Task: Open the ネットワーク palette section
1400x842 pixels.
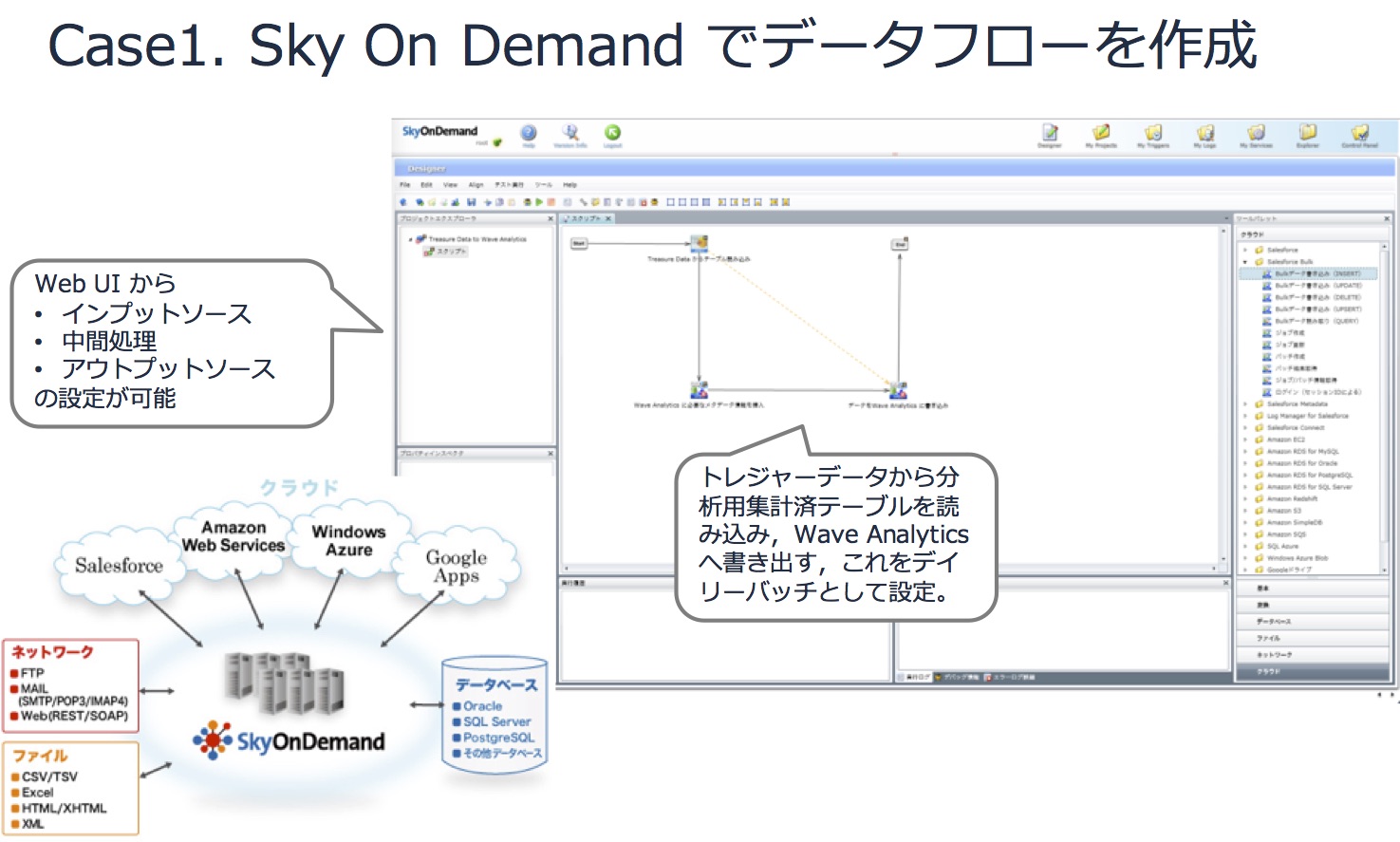Action: click(1312, 654)
